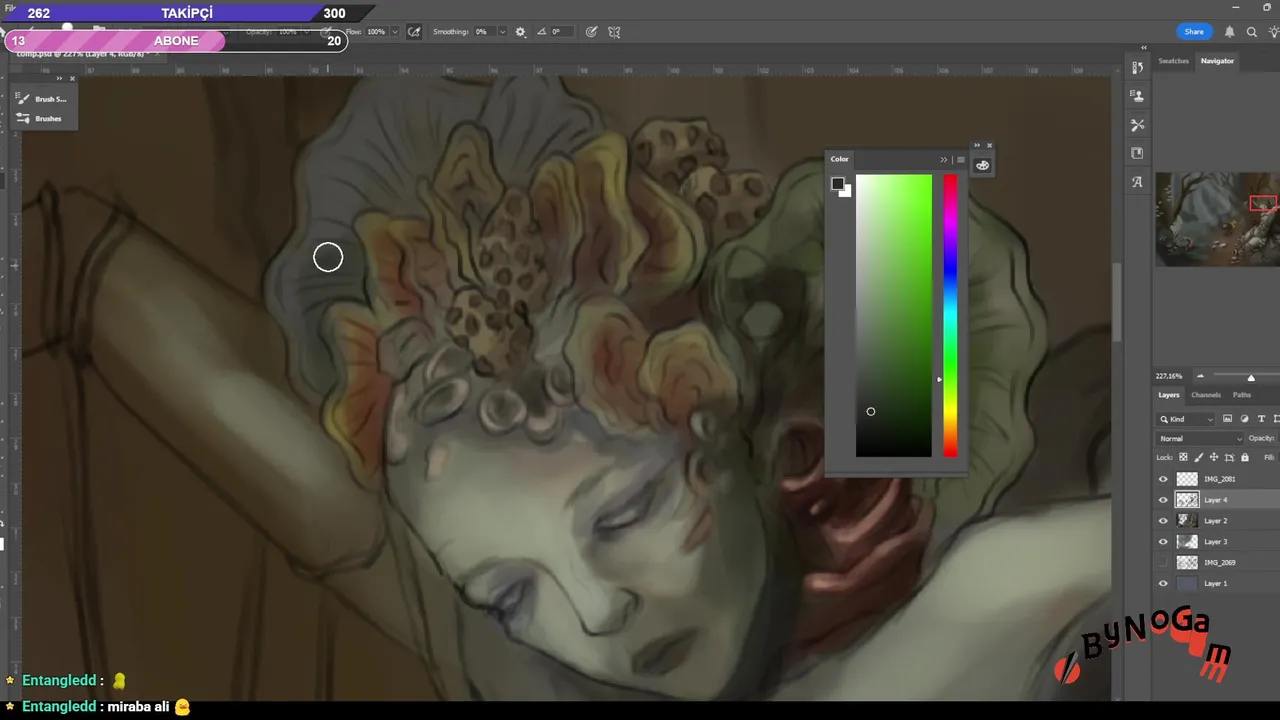
Task: Open the layer Kind filter dropdown
Action: [x=1186, y=419]
